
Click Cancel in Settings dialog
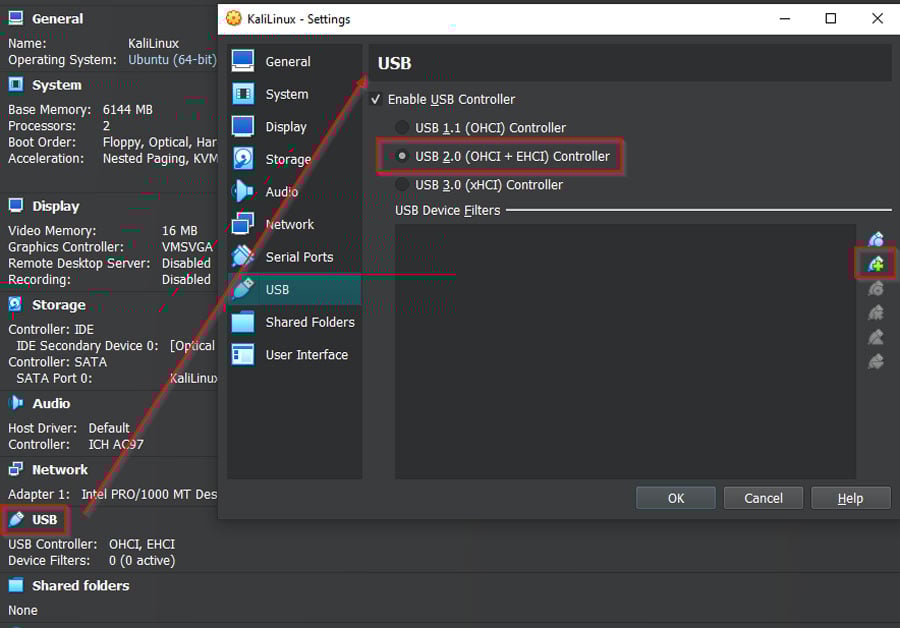pyautogui.click(x=763, y=498)
